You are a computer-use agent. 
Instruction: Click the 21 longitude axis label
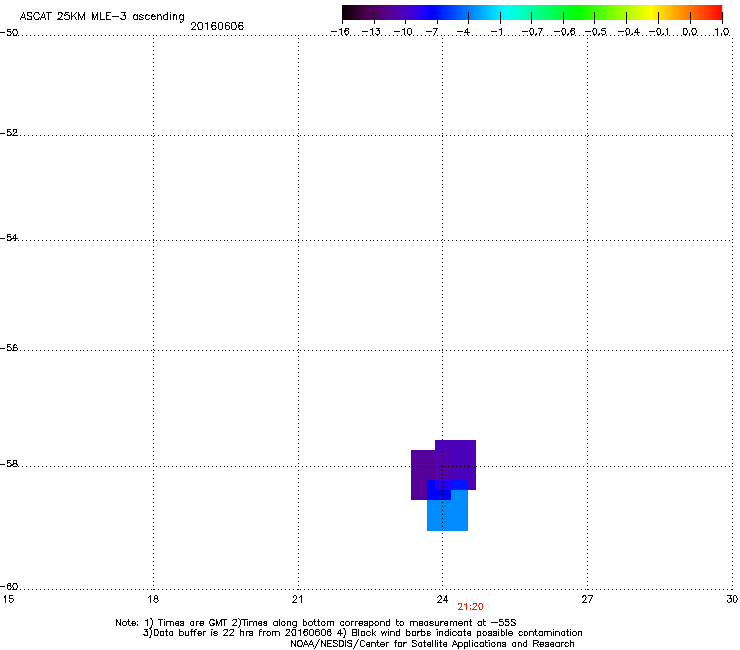(x=297, y=599)
